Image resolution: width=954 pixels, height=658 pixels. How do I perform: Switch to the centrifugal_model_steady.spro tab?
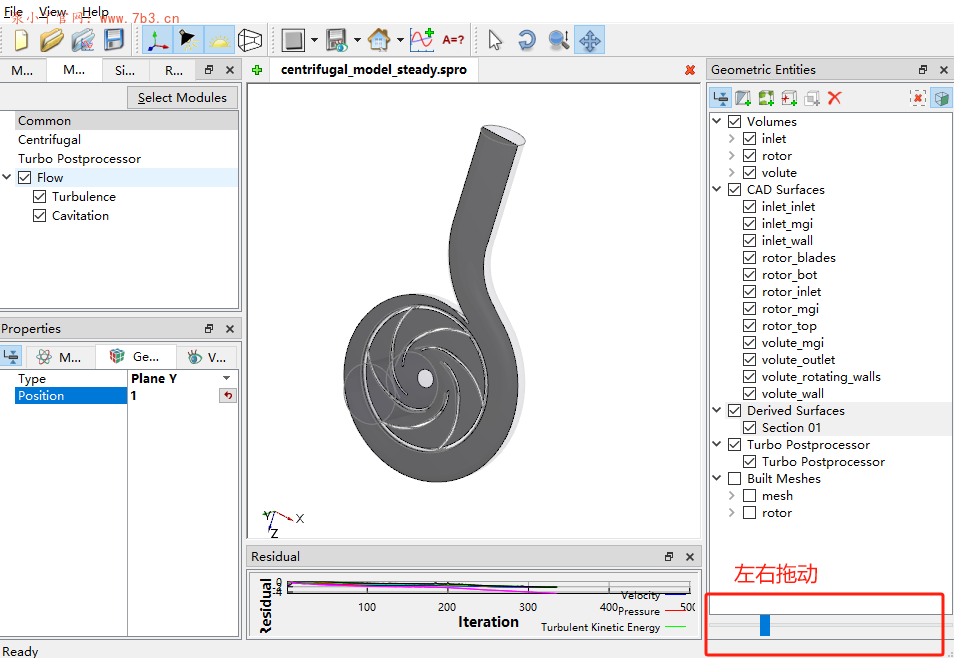372,70
